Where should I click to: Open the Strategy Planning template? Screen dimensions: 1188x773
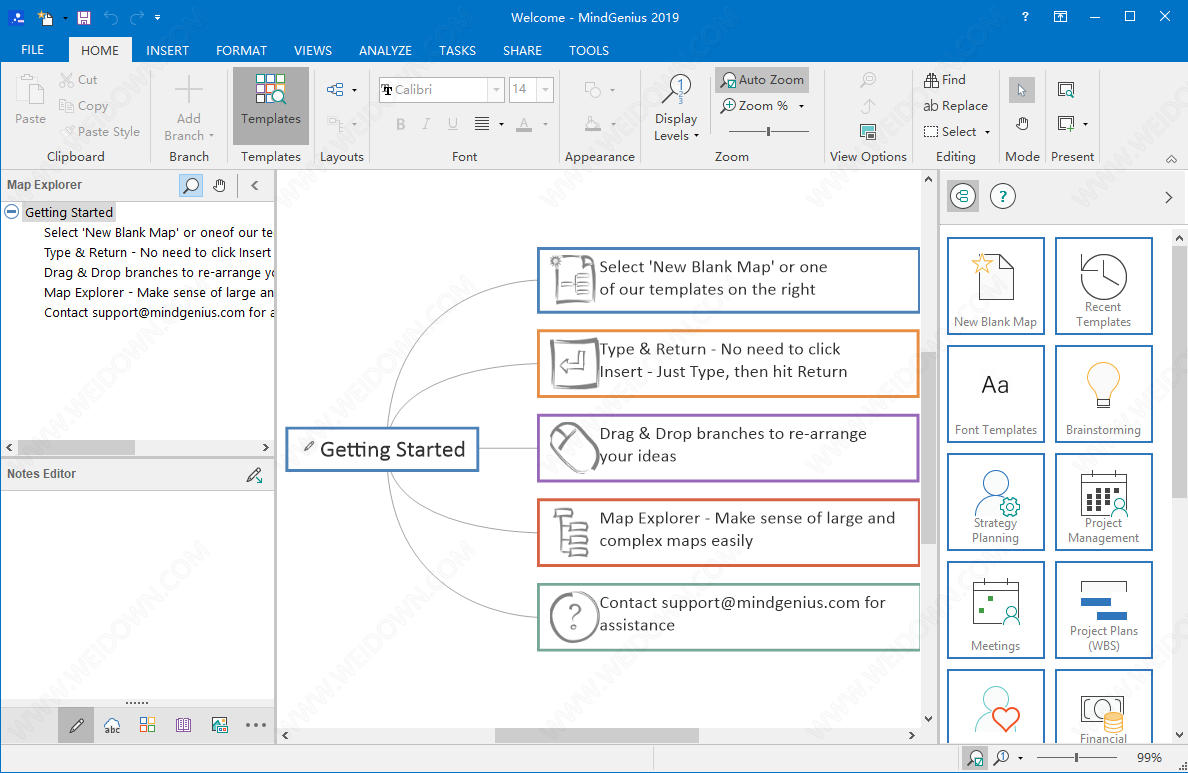(x=996, y=502)
